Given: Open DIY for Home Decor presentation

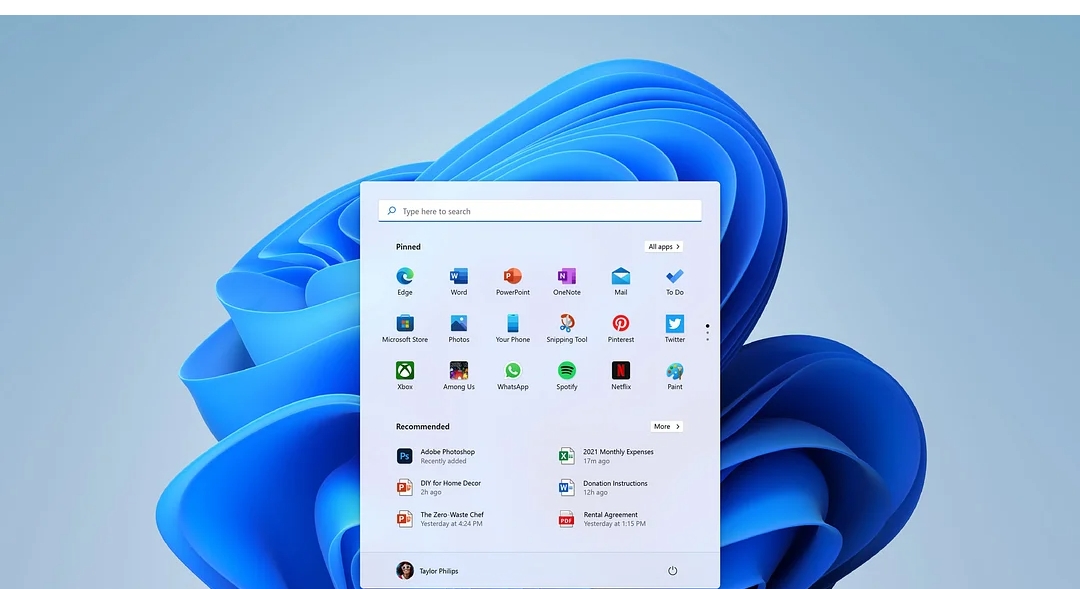Looking at the screenshot, I should [x=439, y=487].
